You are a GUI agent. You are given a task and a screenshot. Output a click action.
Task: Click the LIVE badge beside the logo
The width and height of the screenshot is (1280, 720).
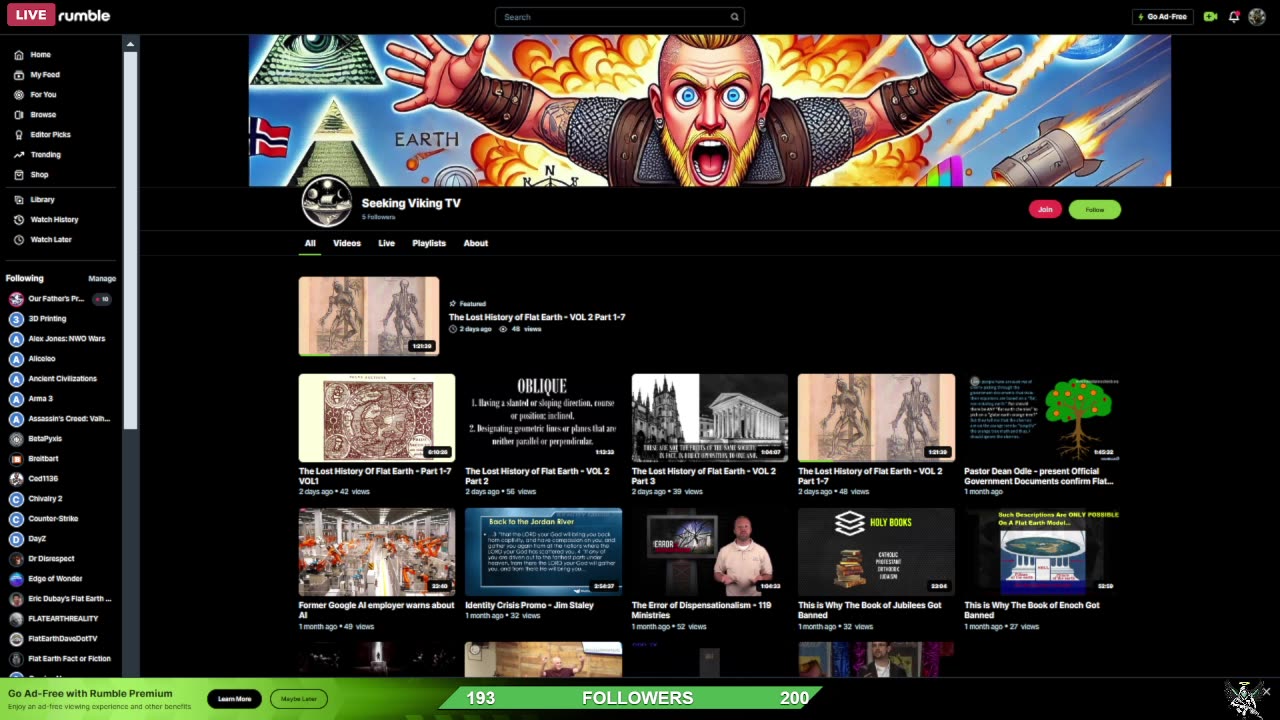pos(31,15)
